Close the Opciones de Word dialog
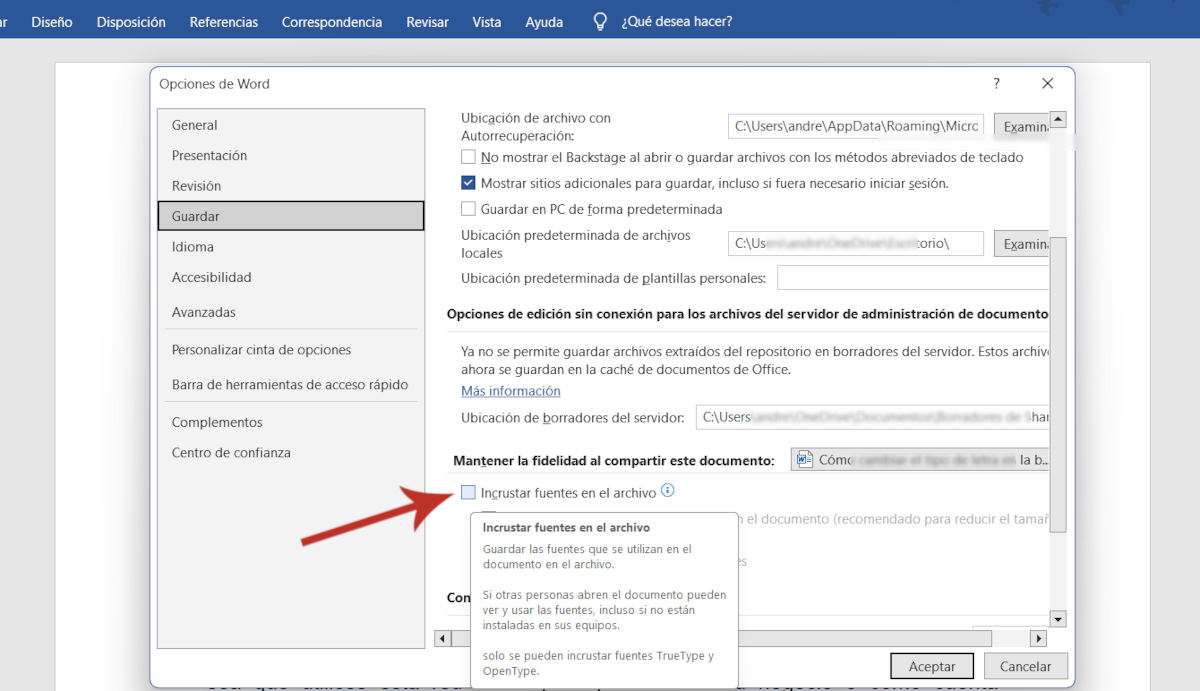The image size is (1200, 691). tap(1047, 84)
